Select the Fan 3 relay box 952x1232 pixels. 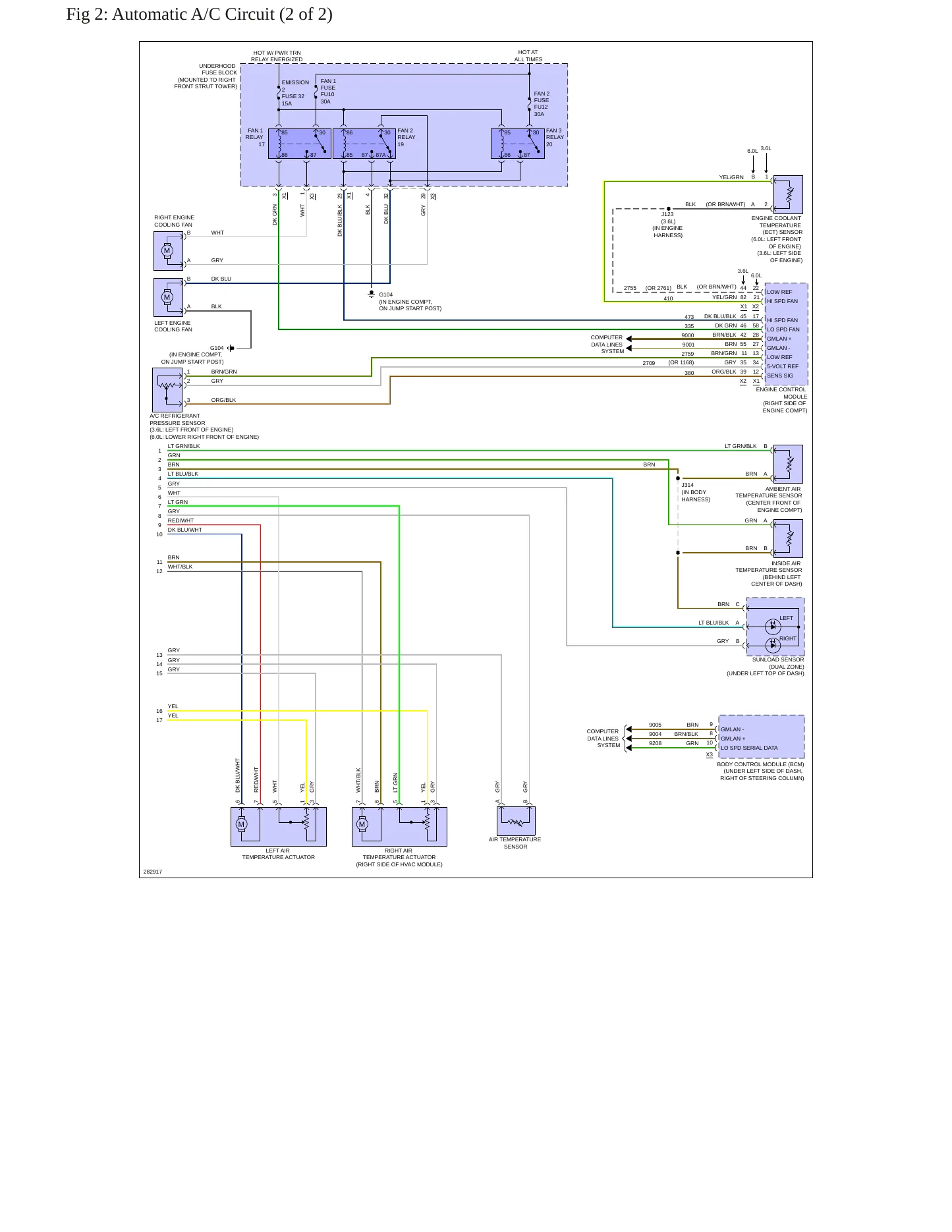pyautogui.click(x=518, y=144)
